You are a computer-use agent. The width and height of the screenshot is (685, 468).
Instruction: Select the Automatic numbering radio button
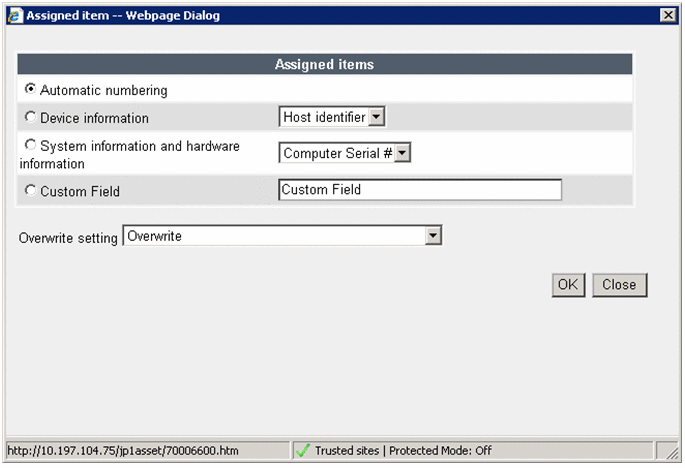click(x=30, y=89)
